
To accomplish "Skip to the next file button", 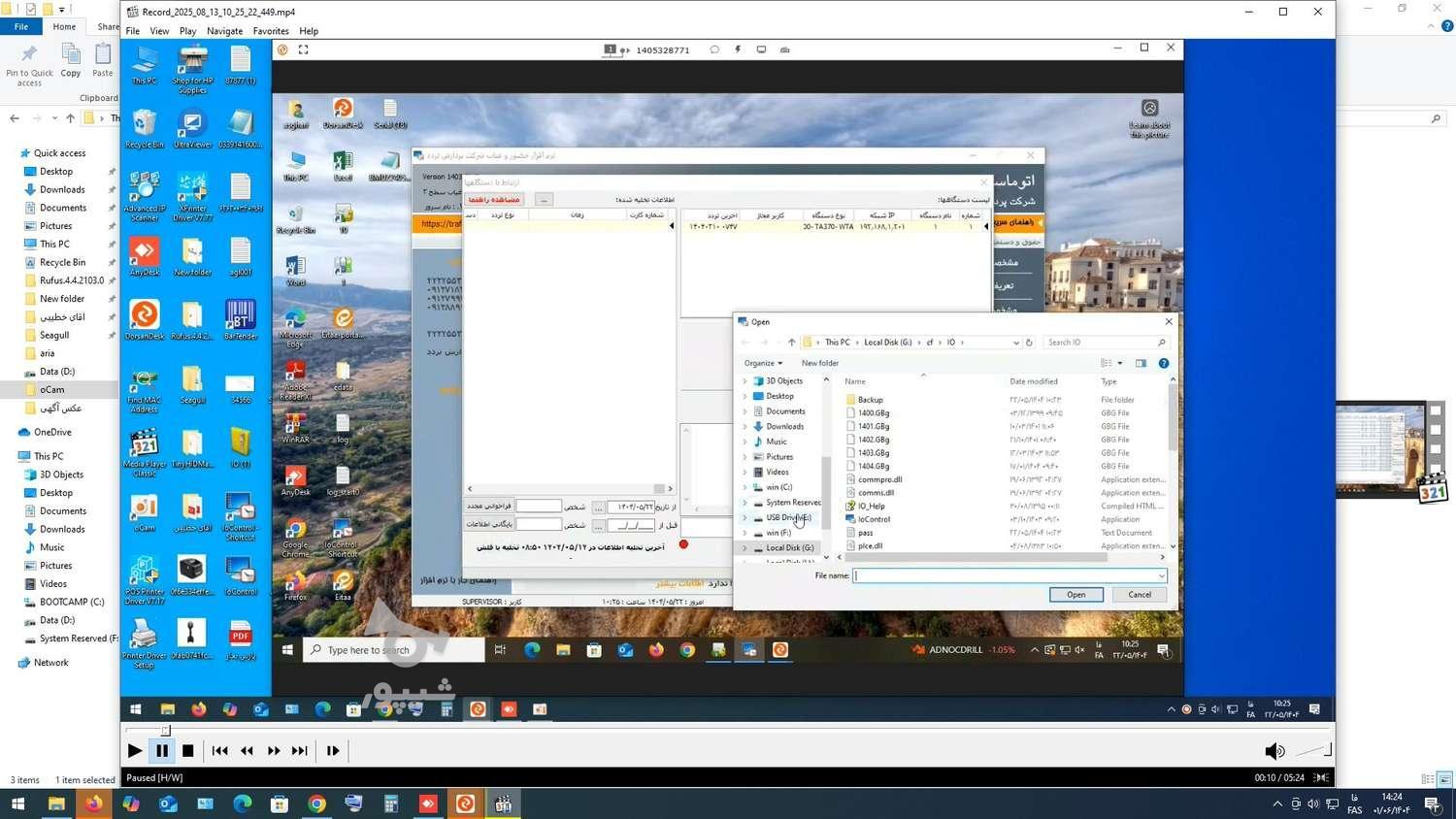I will coord(300,750).
